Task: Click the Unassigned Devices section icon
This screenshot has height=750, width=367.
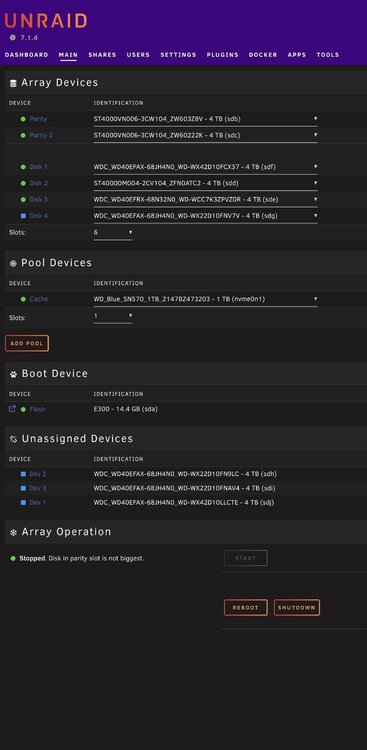Action: [x=13, y=439]
